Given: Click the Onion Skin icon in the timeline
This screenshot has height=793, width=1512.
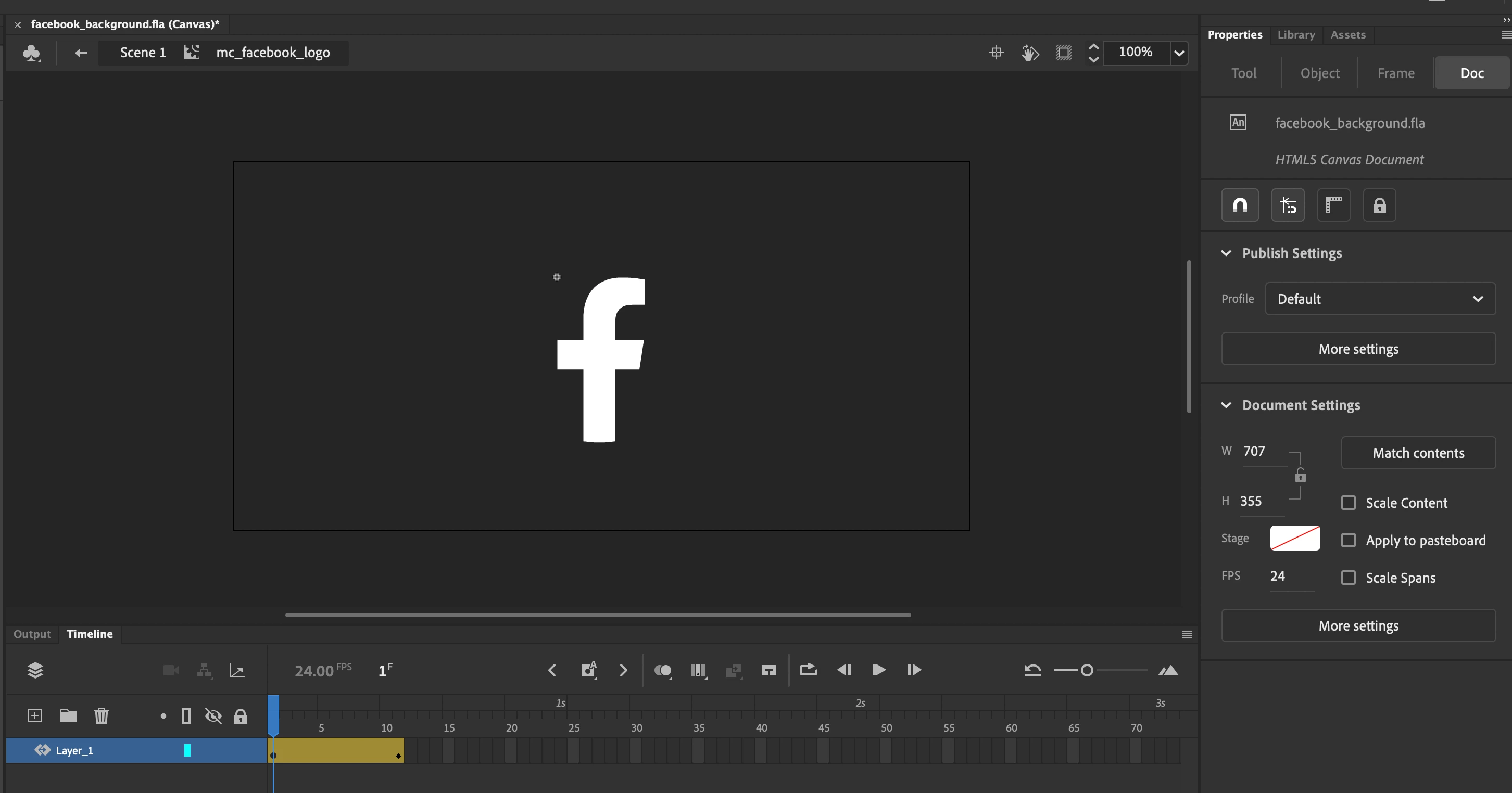Looking at the screenshot, I should [x=663, y=670].
